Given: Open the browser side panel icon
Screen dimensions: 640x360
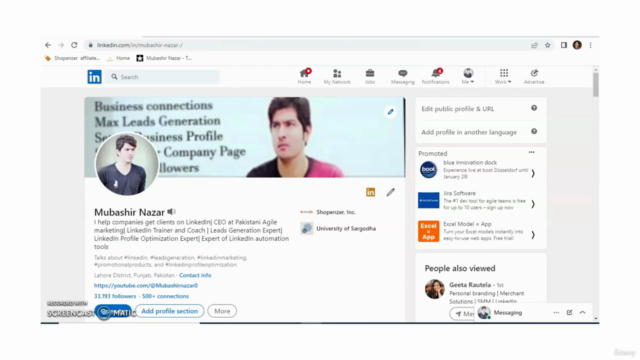Looking at the screenshot, I should 564,45.
